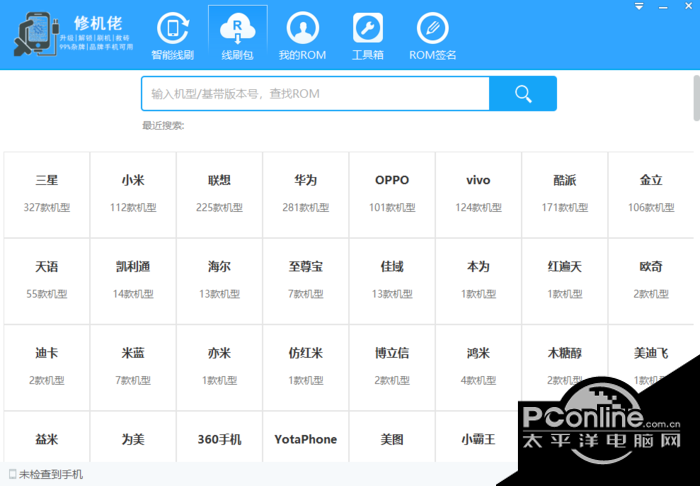Image resolution: width=700 pixels, height=486 pixels.
Task: Open the title bar dropdown menu arrow
Action: 639,6
